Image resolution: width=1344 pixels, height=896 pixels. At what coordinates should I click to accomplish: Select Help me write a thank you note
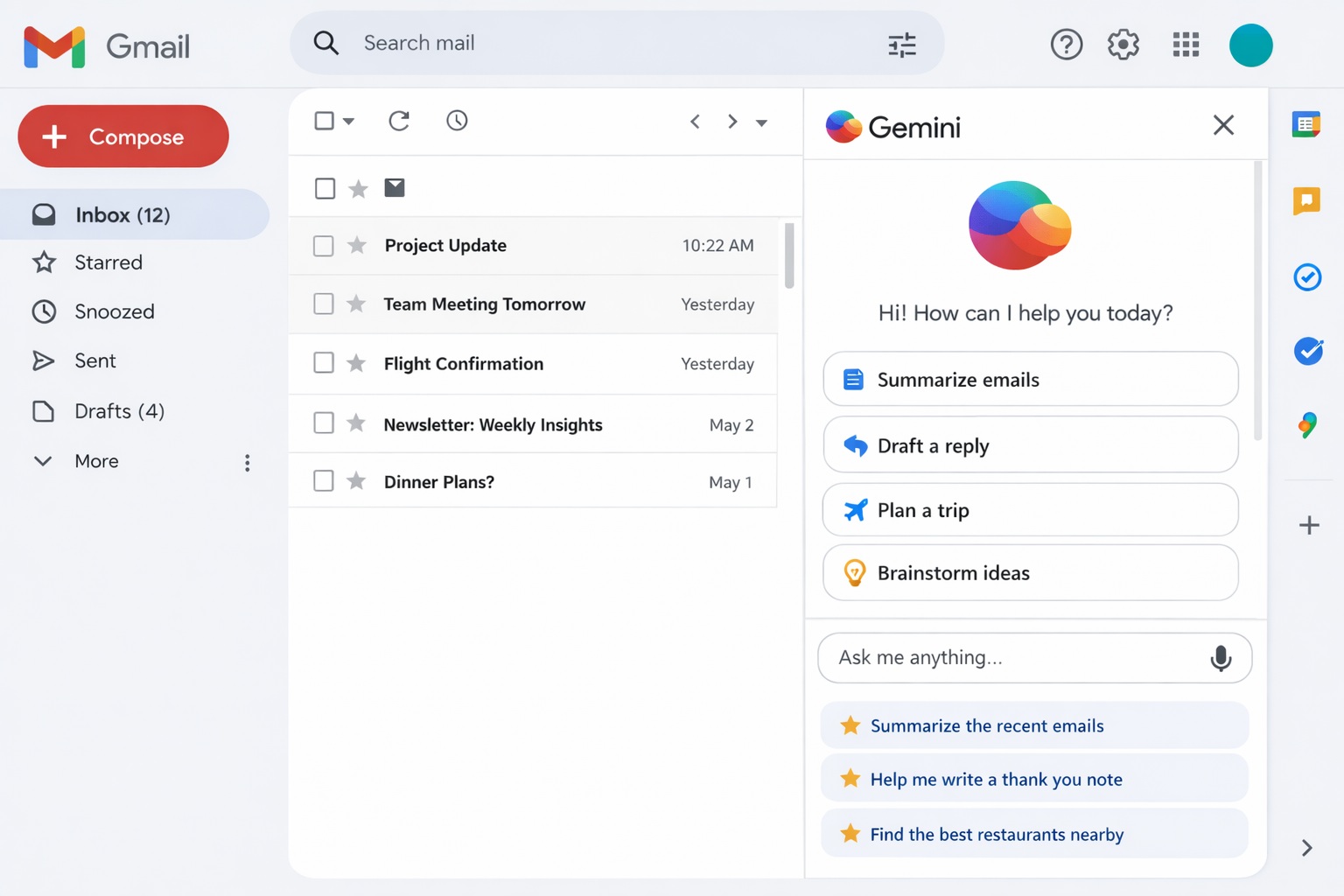(x=1034, y=779)
